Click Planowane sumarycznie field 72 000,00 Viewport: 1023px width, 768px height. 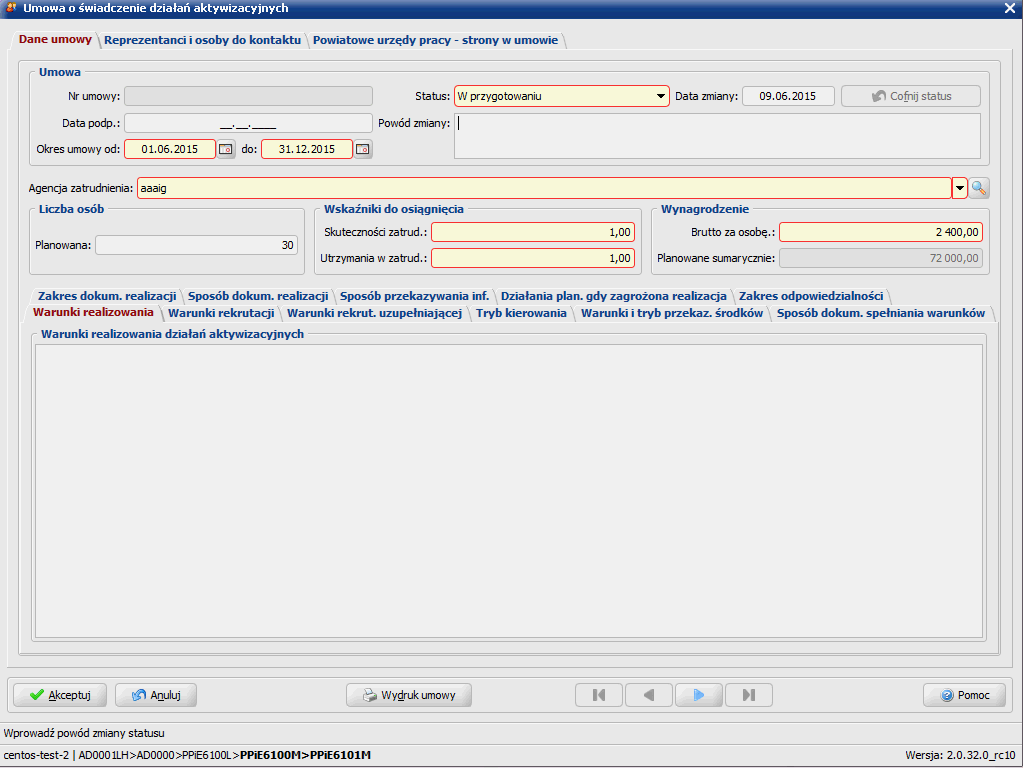pos(881,258)
